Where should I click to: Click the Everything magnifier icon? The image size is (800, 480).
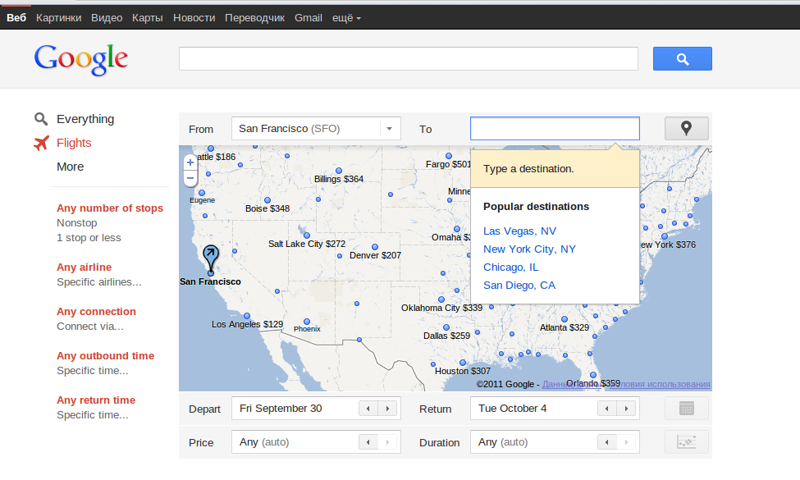[x=41, y=119]
